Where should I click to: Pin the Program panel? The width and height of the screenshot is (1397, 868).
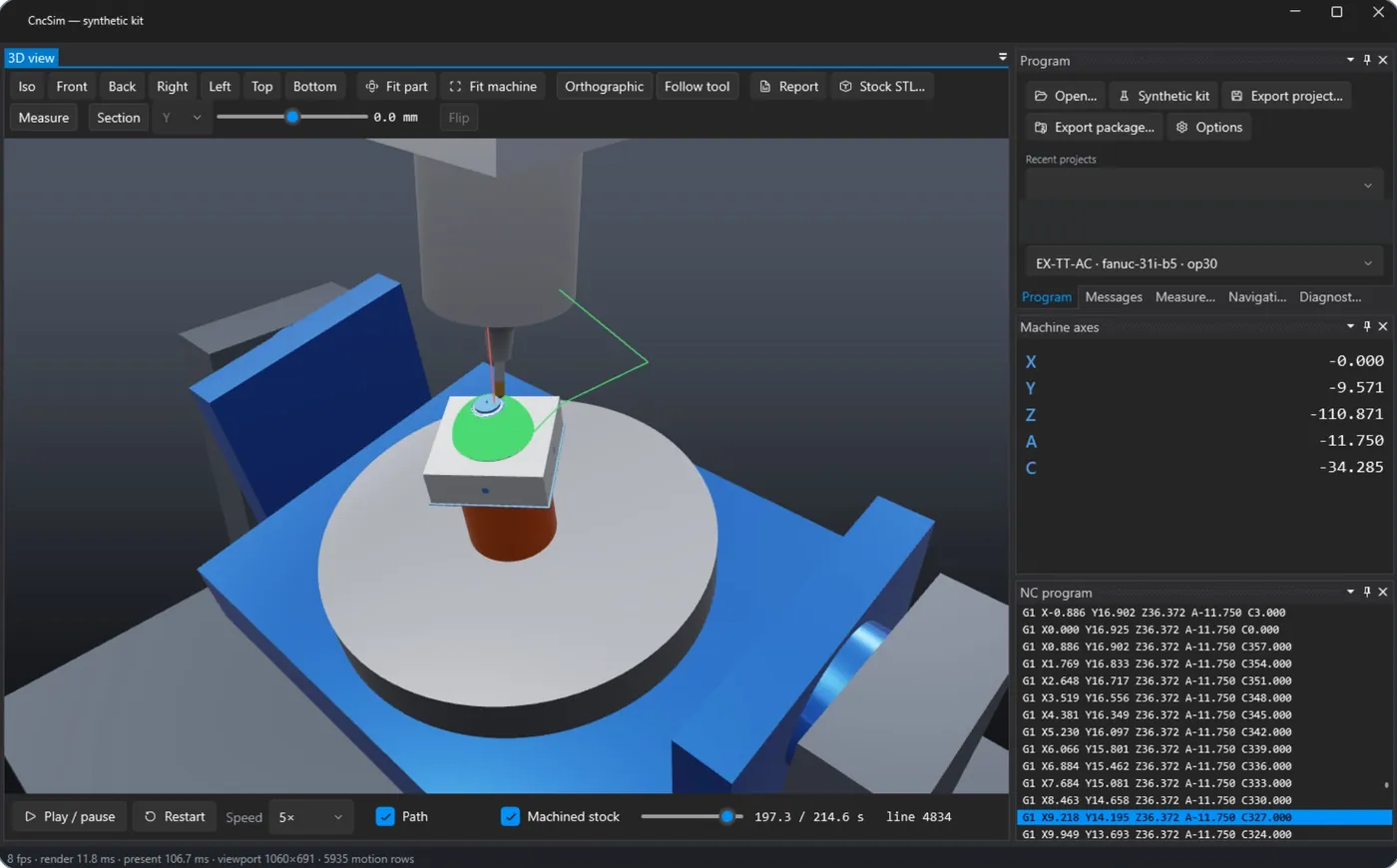1367,60
